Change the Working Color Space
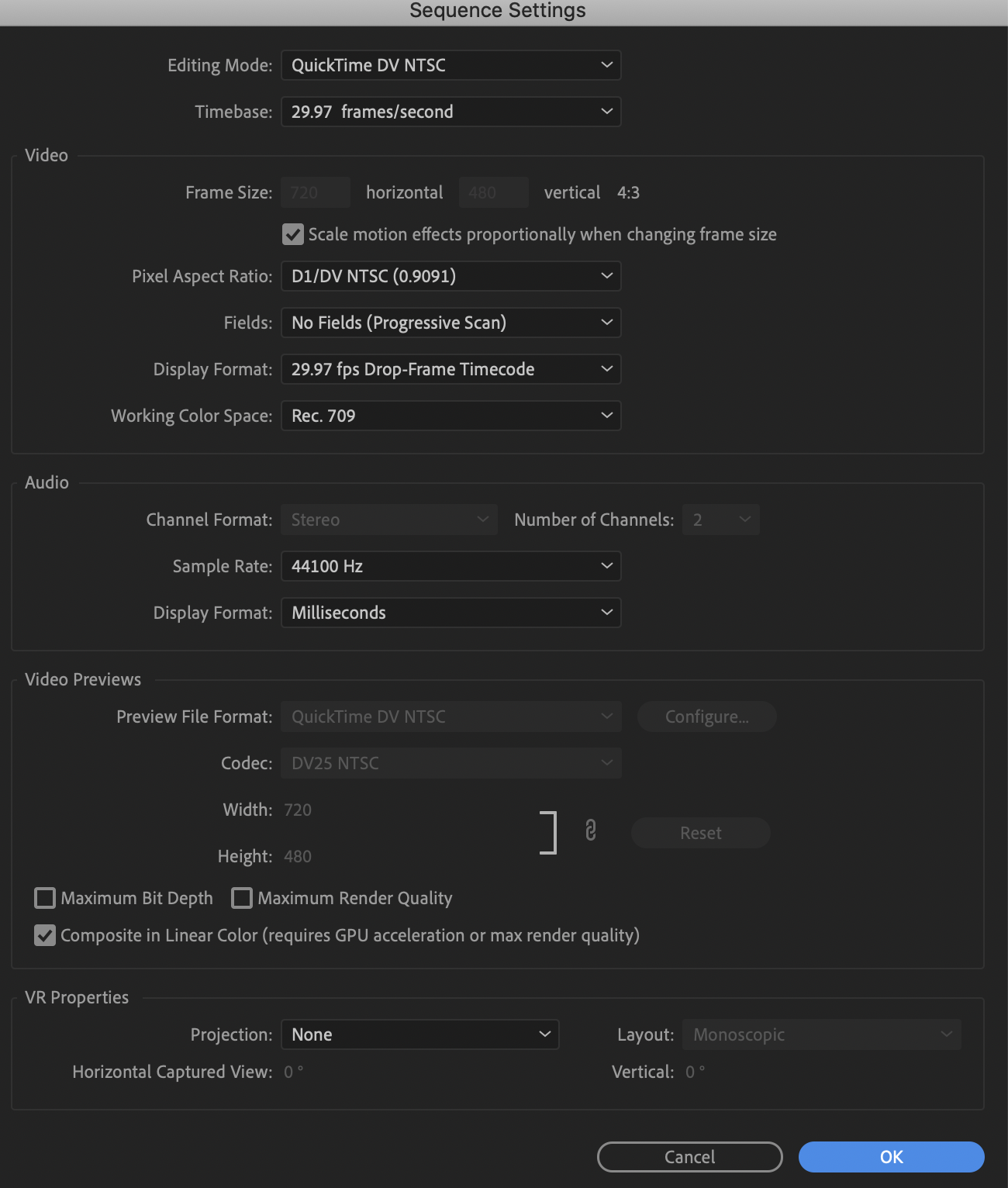1008x1188 pixels. click(x=451, y=415)
